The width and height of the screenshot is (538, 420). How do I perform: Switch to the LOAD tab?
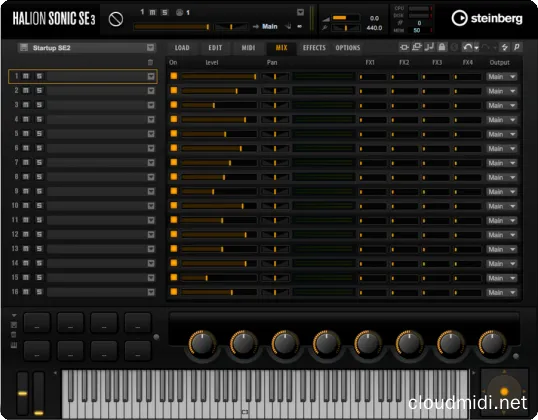click(182, 48)
